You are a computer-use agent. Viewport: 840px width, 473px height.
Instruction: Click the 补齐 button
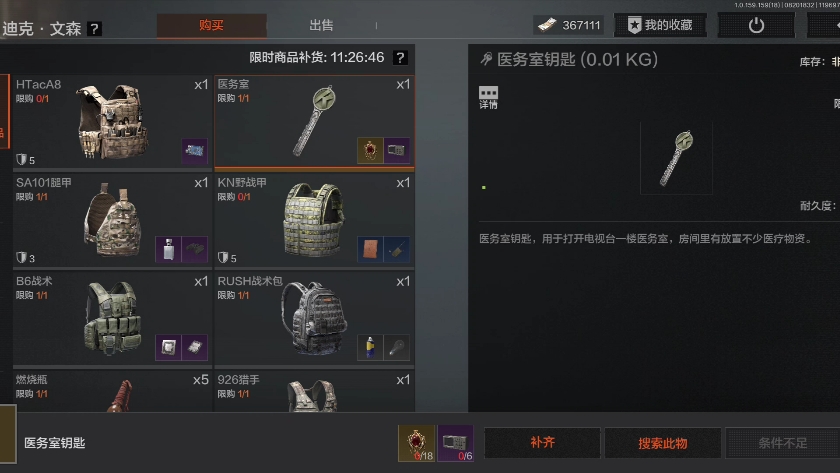click(542, 443)
